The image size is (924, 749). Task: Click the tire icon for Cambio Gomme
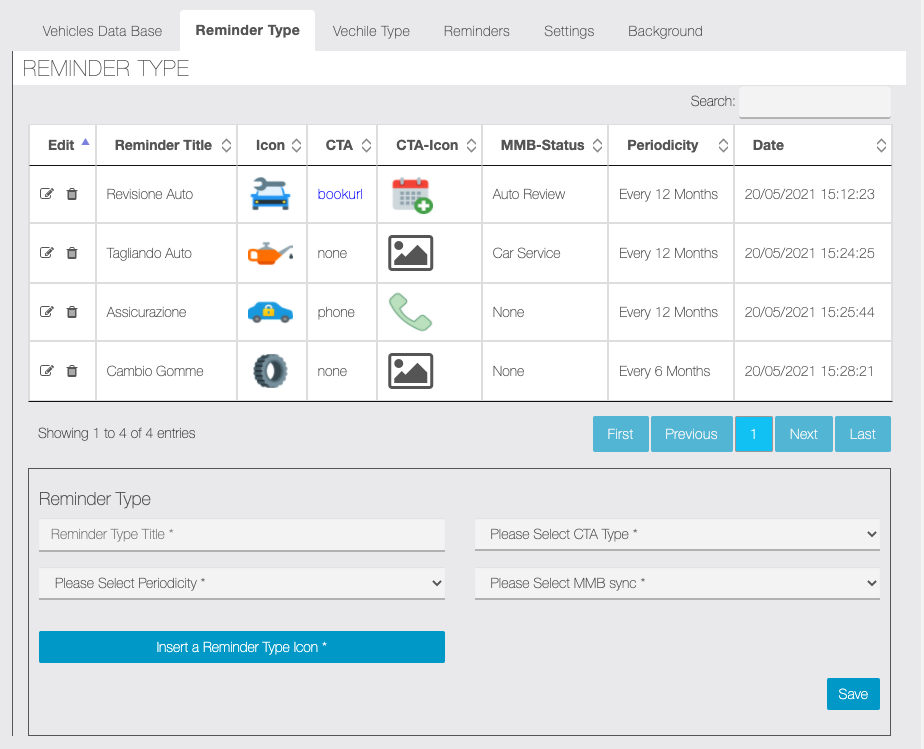point(270,371)
